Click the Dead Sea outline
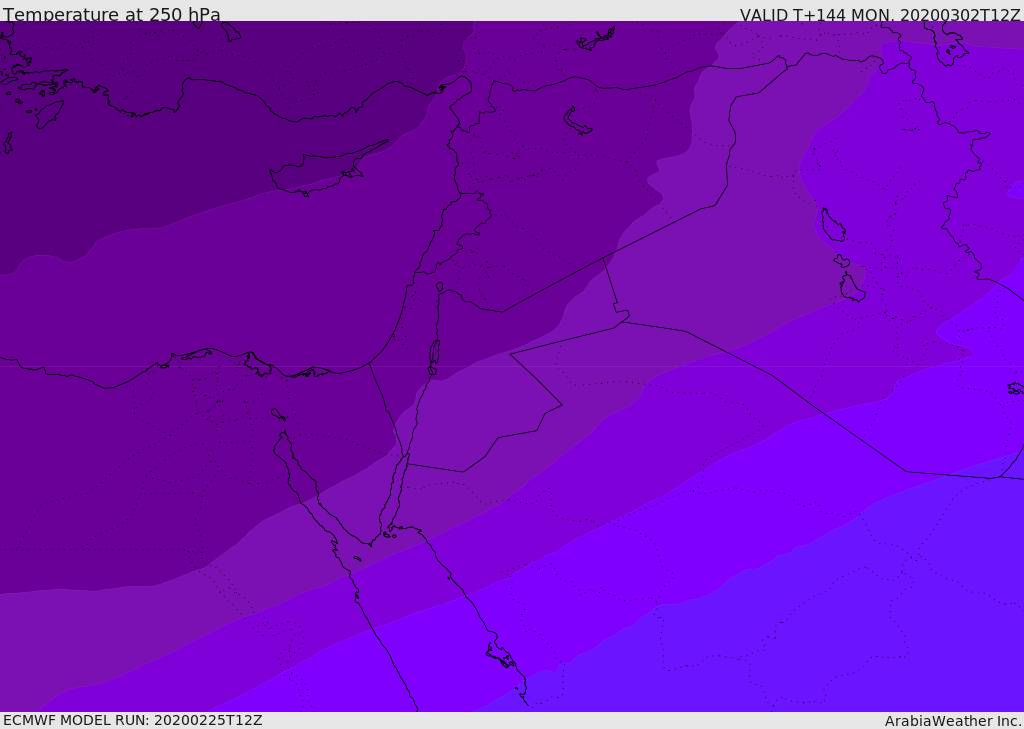Viewport: 1024px width, 729px height. coord(434,357)
